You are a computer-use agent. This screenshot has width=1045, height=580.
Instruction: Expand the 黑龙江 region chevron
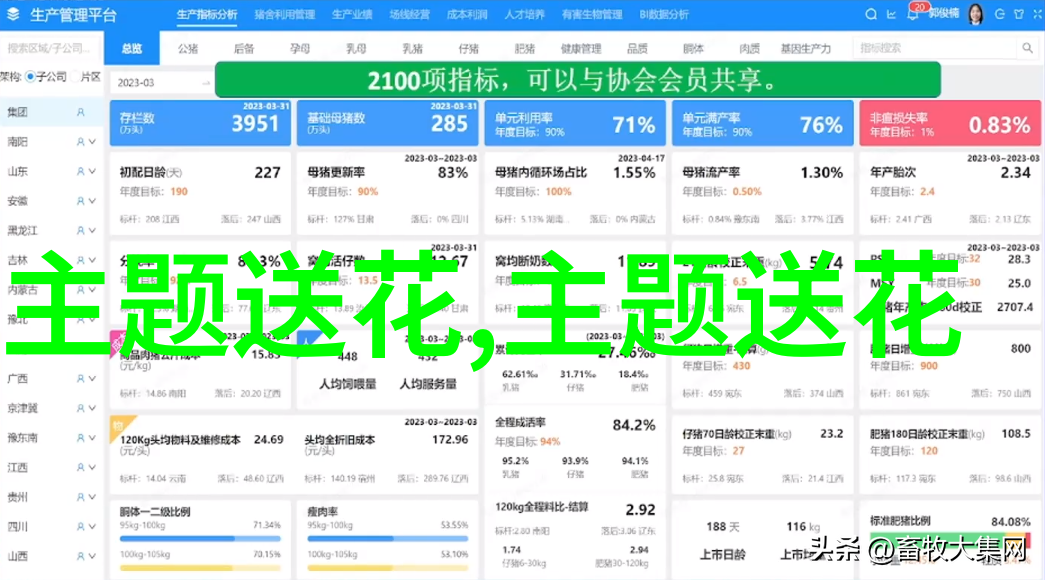(93, 231)
